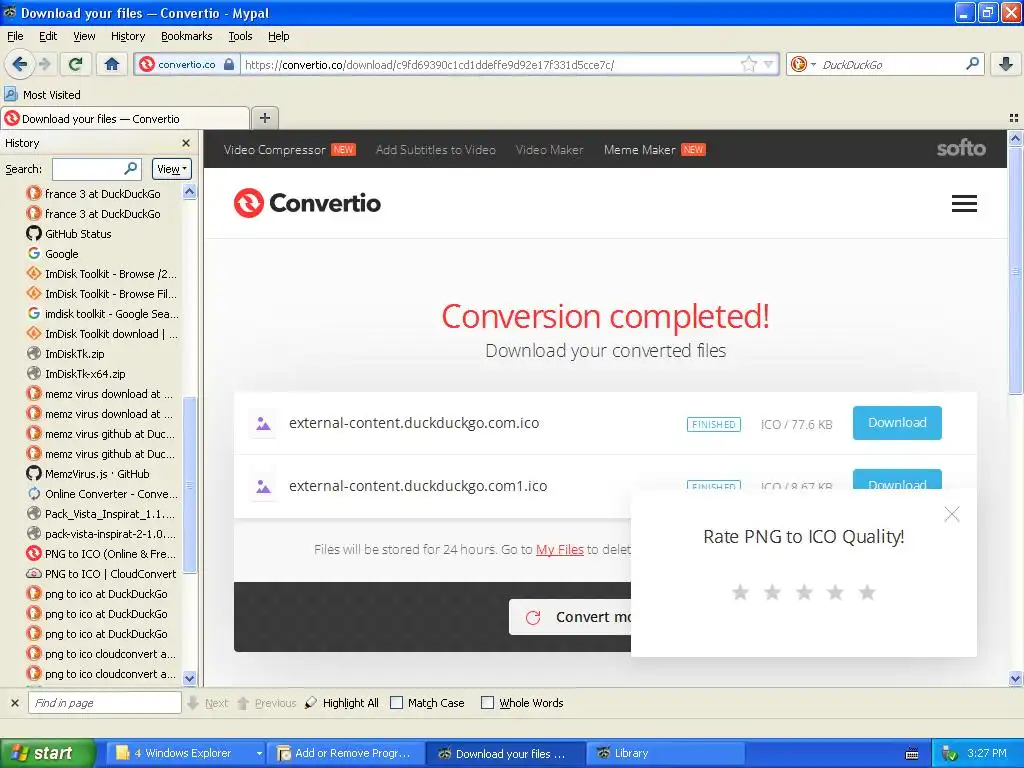Screen dimensions: 1024x768
Task: Open the Bookmarks menu
Action: pyautogui.click(x=186, y=36)
